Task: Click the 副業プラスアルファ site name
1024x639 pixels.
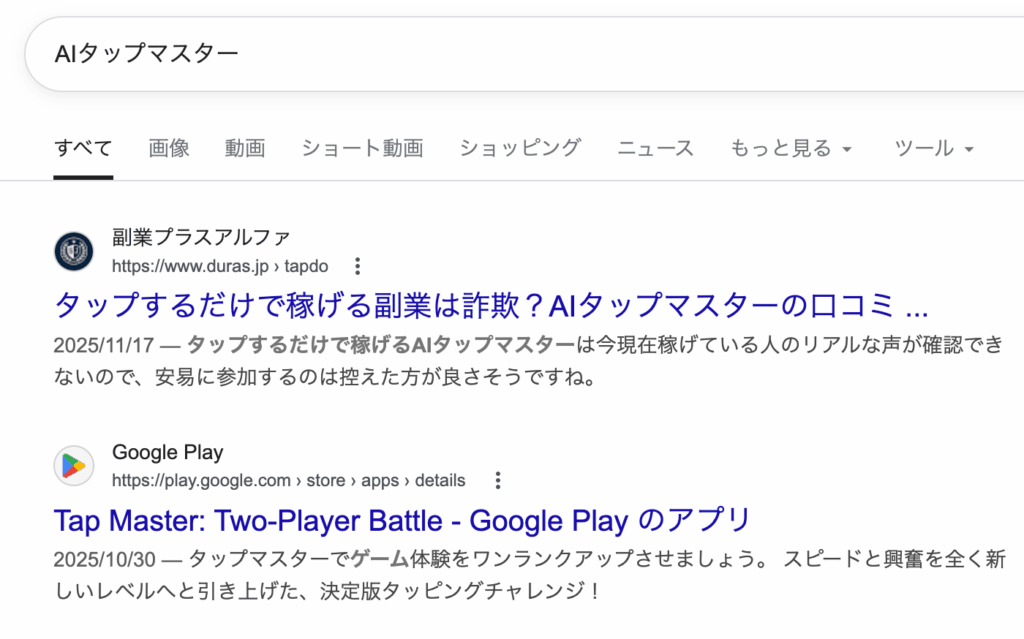Action: click(201, 238)
